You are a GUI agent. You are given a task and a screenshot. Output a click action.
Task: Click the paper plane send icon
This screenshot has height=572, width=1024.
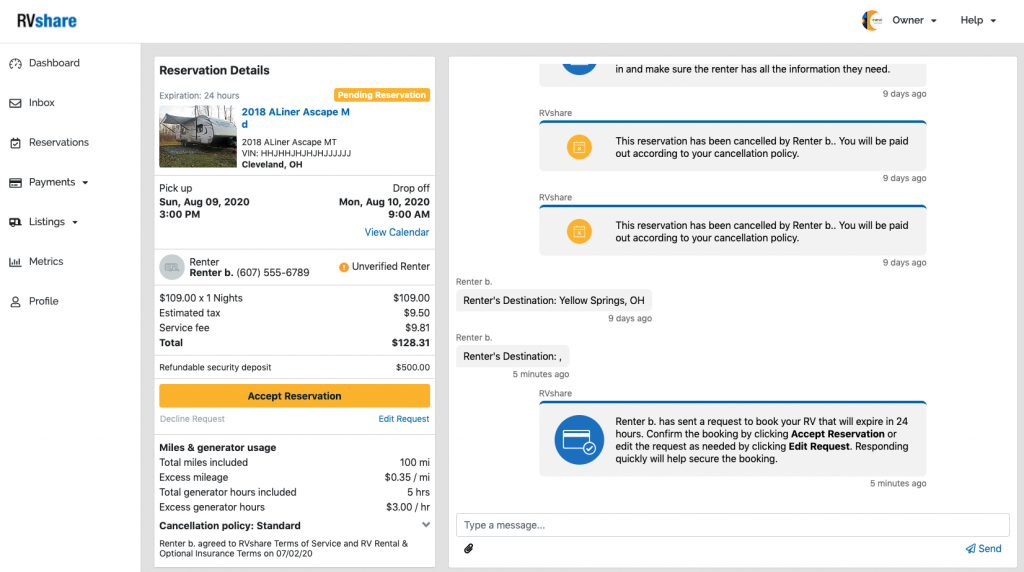pyautogui.click(x=970, y=548)
